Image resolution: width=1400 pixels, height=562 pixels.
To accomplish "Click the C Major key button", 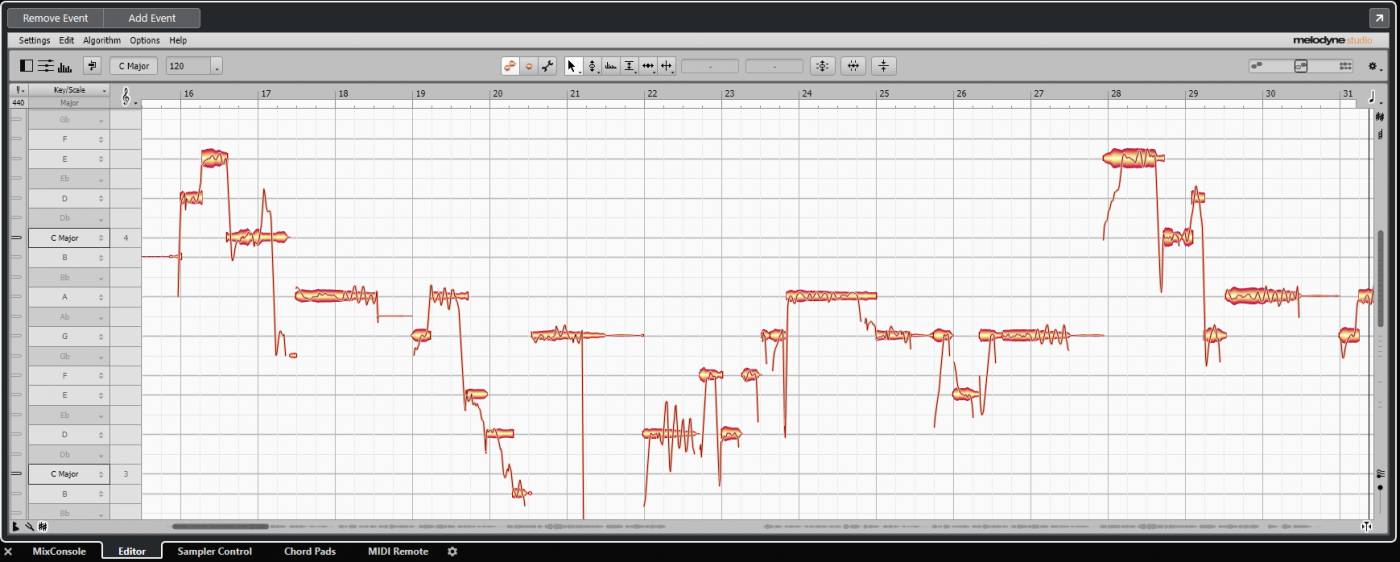I will 134,66.
